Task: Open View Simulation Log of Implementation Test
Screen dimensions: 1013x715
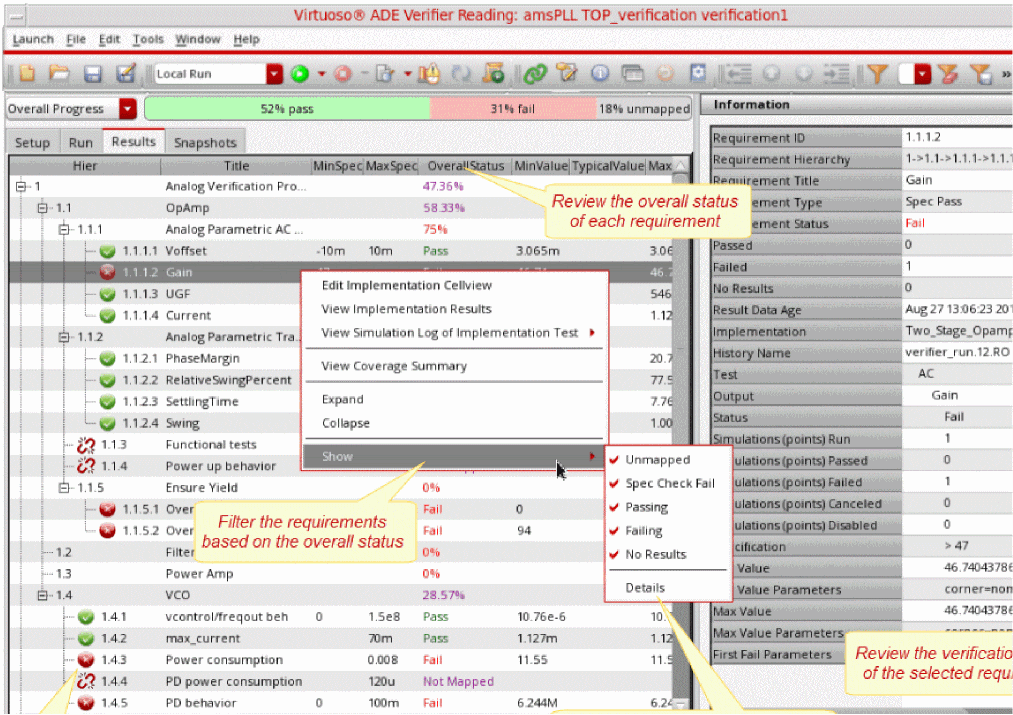Action: [455, 333]
